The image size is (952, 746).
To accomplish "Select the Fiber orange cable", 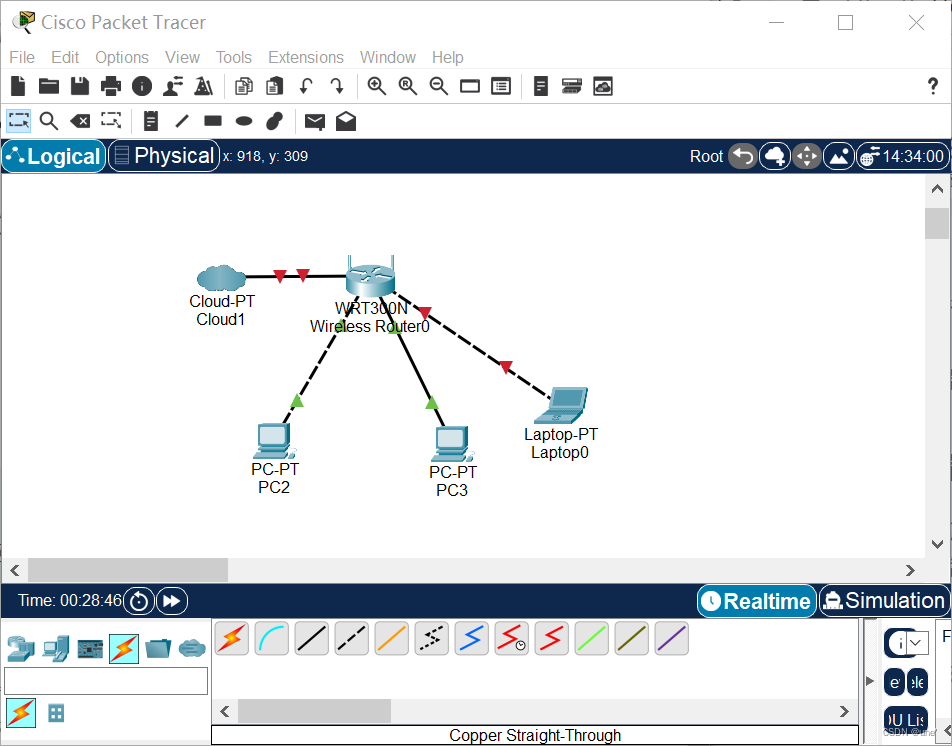I will click(x=392, y=639).
